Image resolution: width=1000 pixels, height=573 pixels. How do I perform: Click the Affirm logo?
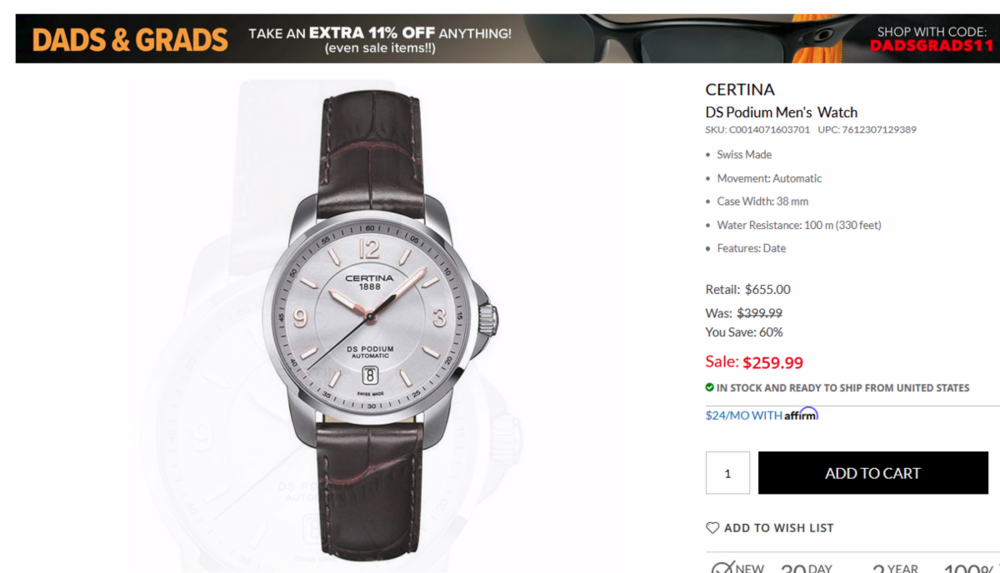point(801,414)
